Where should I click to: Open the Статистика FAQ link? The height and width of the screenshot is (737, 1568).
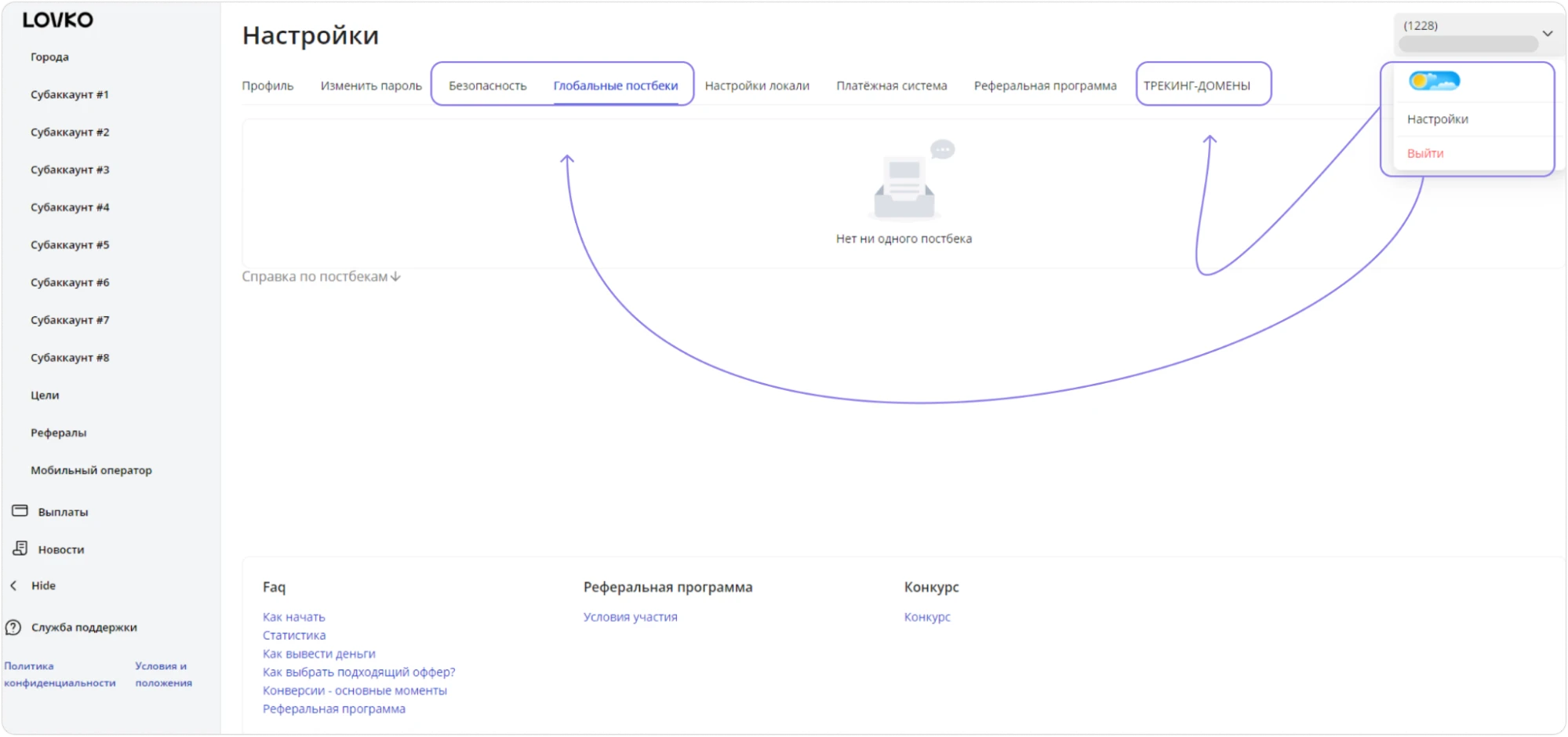pos(294,636)
